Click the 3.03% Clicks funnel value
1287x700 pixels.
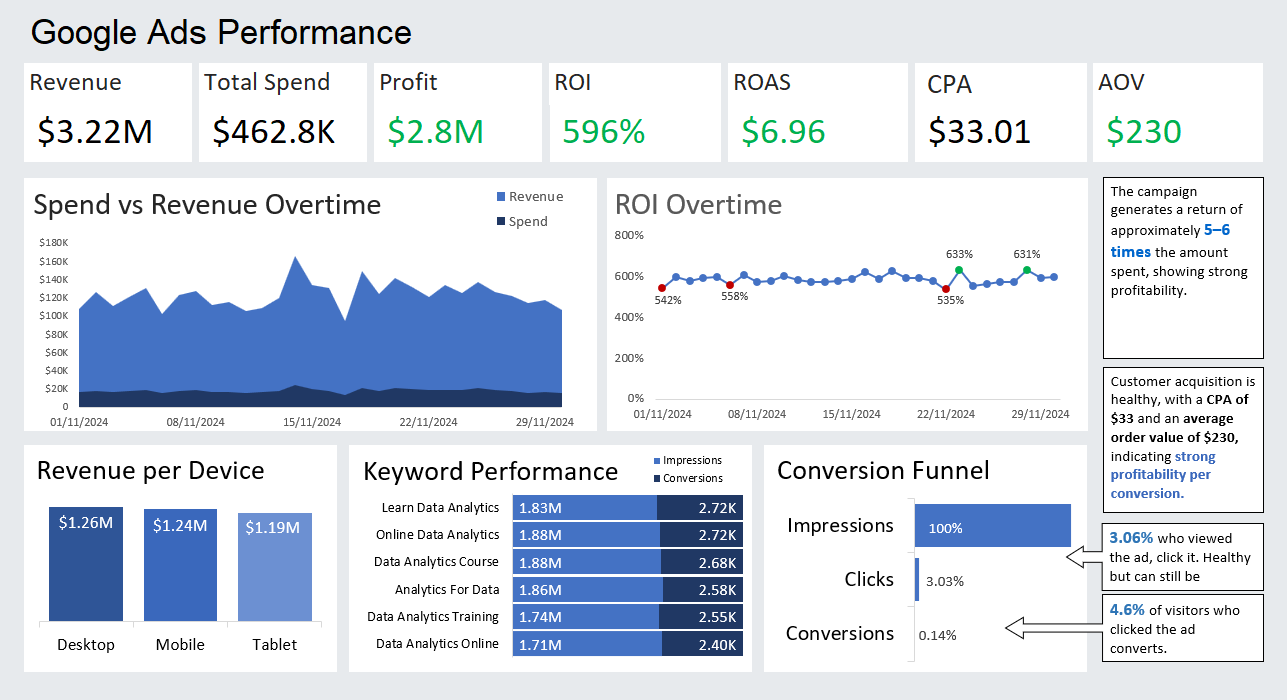(x=945, y=581)
